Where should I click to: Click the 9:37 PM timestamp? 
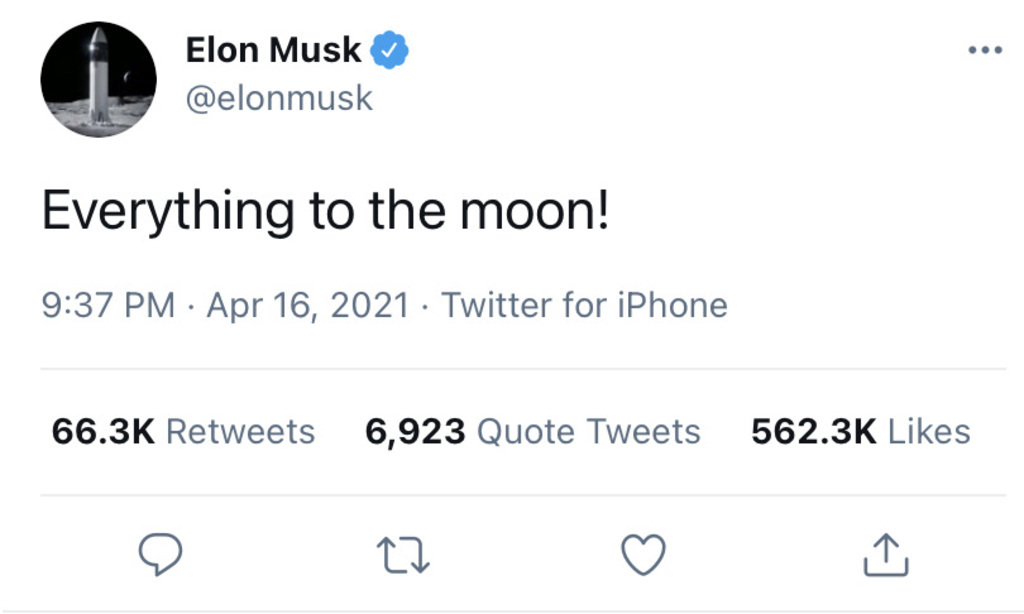[108, 304]
